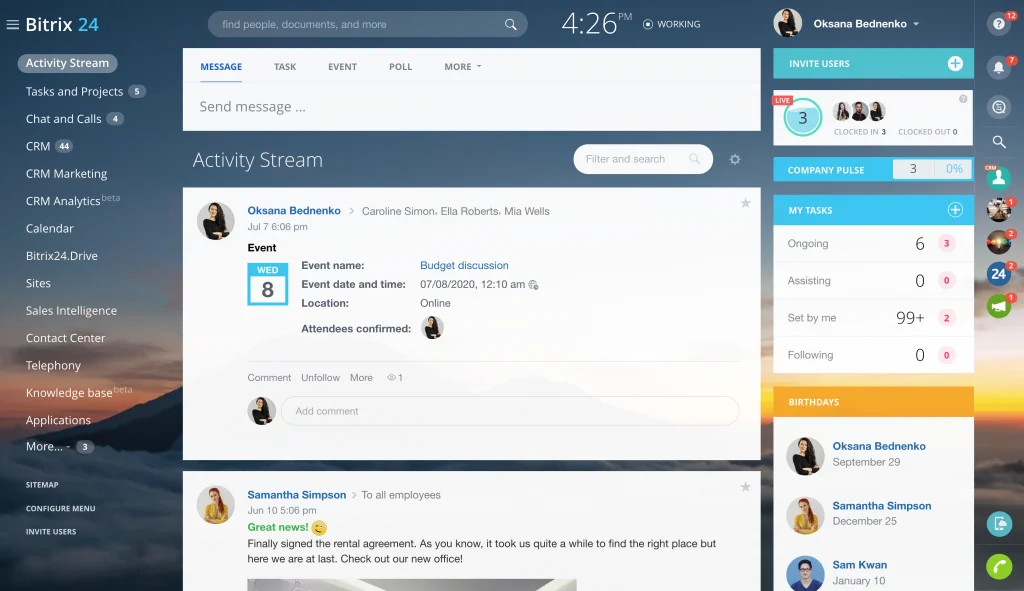
Task: Click the notifications bell icon
Action: point(997,67)
